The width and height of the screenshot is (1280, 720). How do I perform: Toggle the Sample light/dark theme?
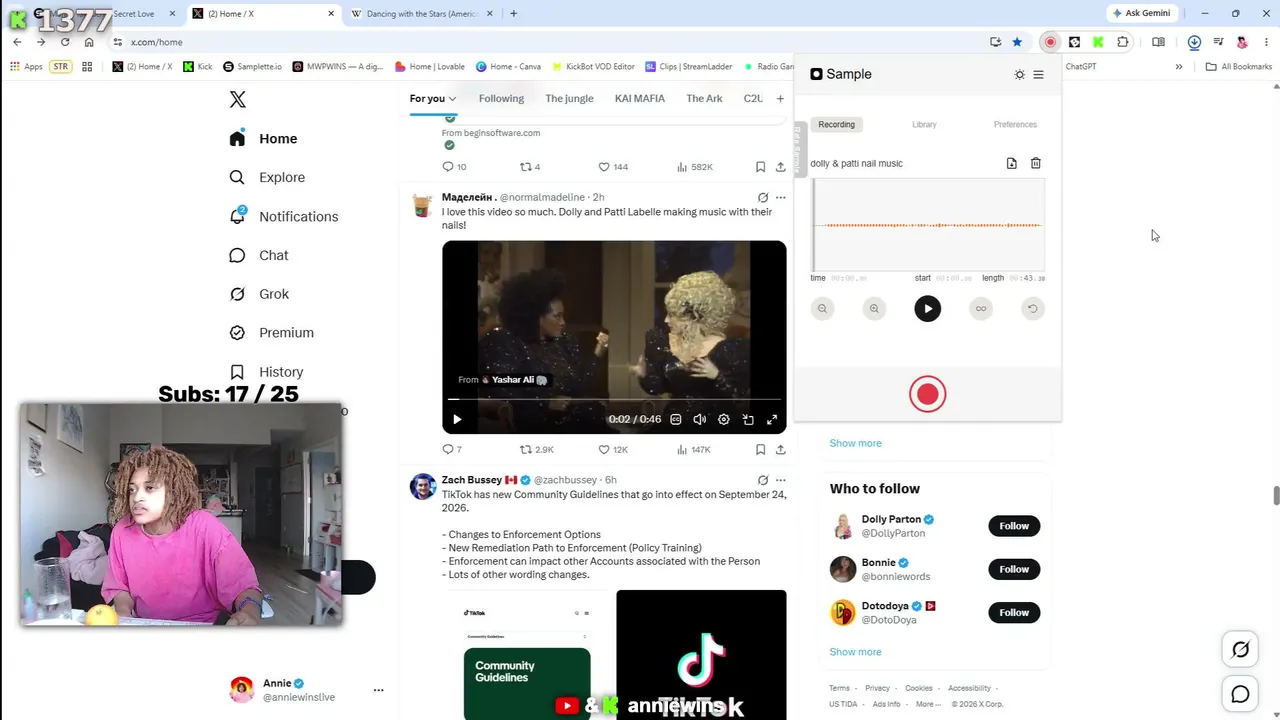point(1019,75)
